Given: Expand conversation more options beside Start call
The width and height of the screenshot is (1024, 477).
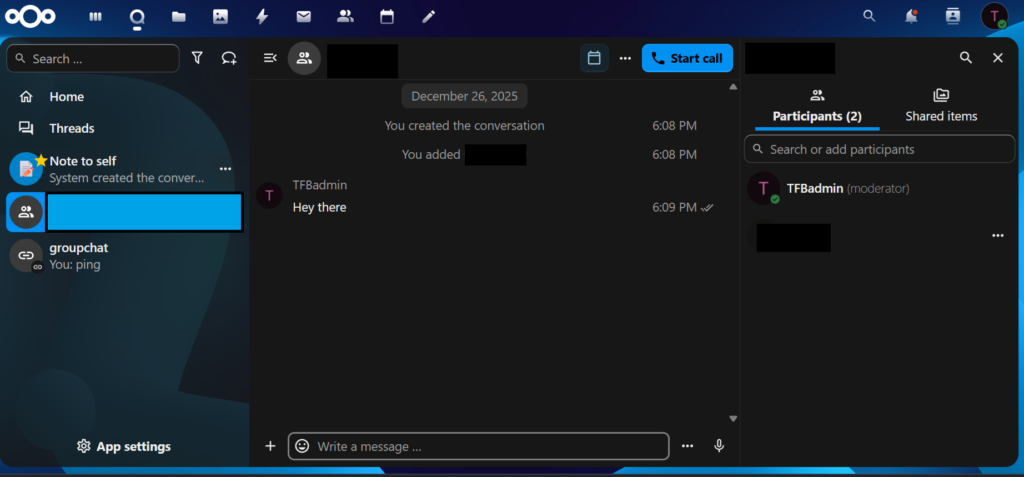Looking at the screenshot, I should pos(625,58).
